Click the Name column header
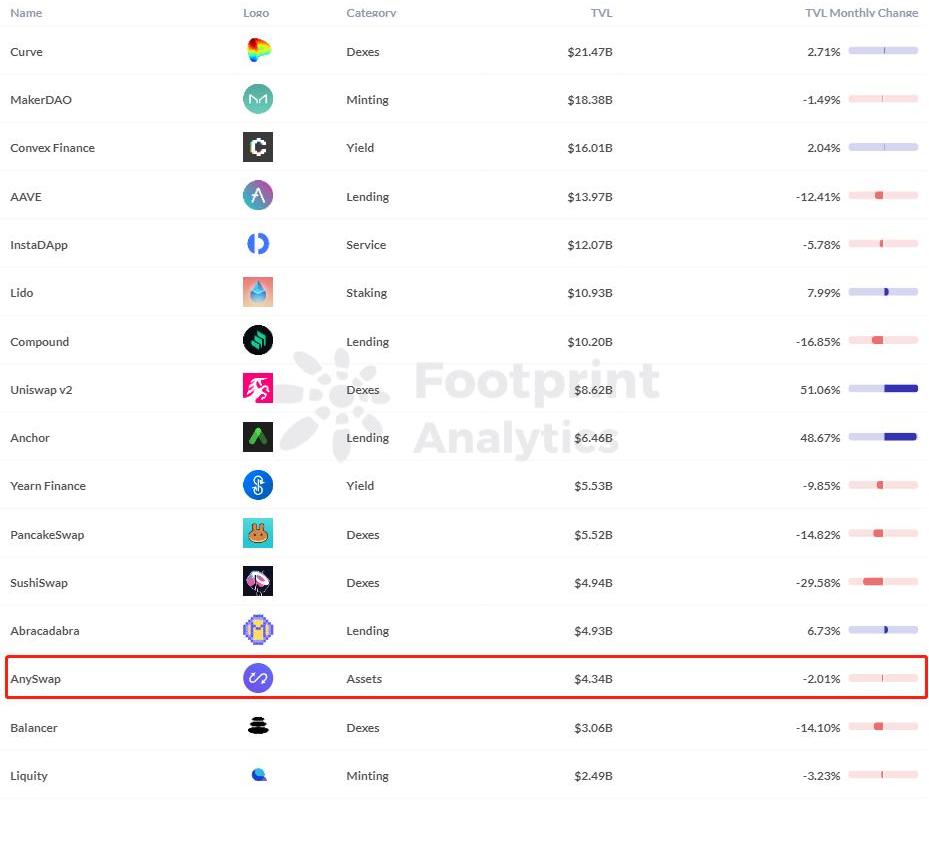The height and width of the screenshot is (847, 929). click(26, 13)
